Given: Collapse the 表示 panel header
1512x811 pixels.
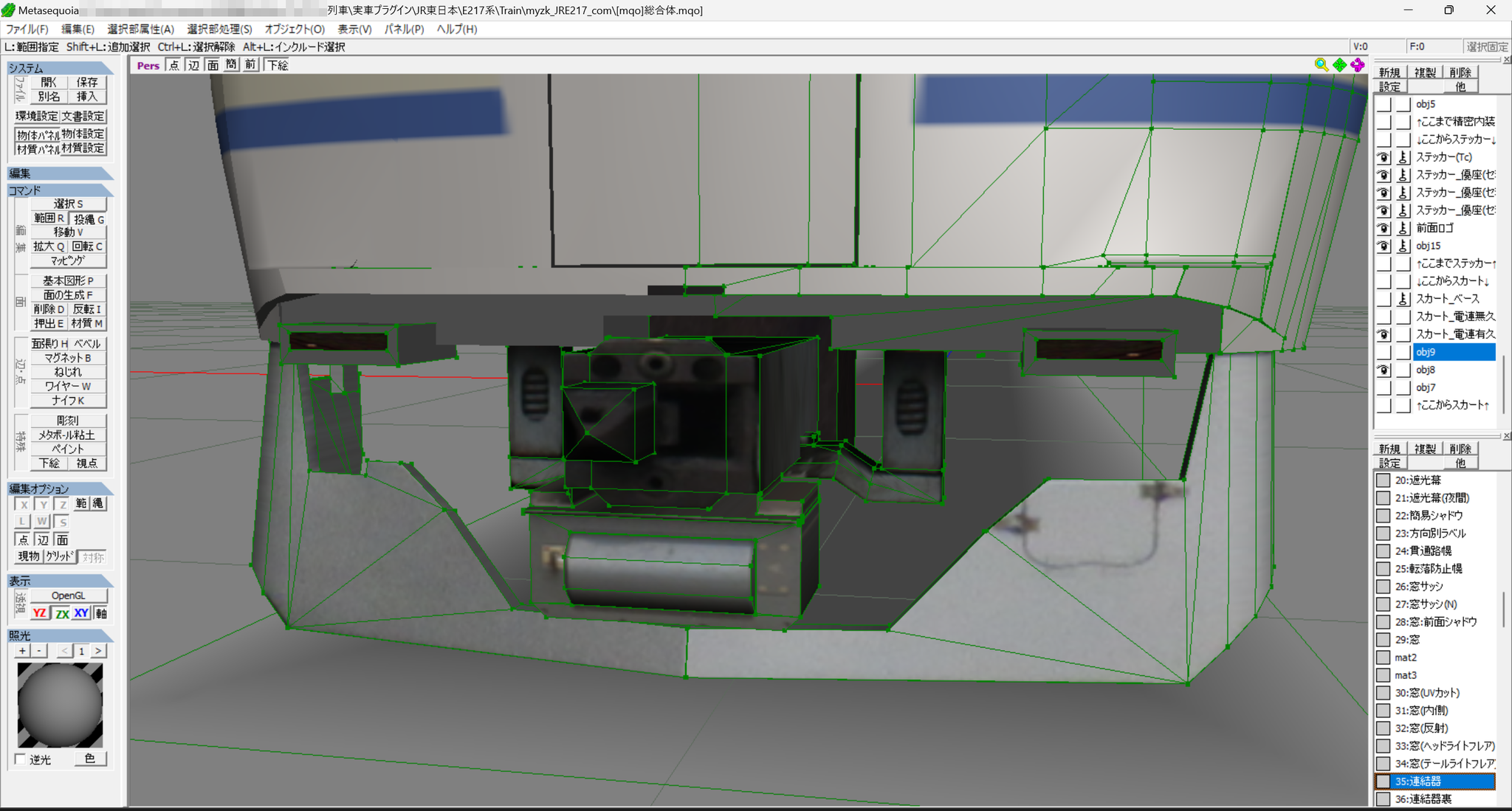Looking at the screenshot, I should [x=60, y=581].
